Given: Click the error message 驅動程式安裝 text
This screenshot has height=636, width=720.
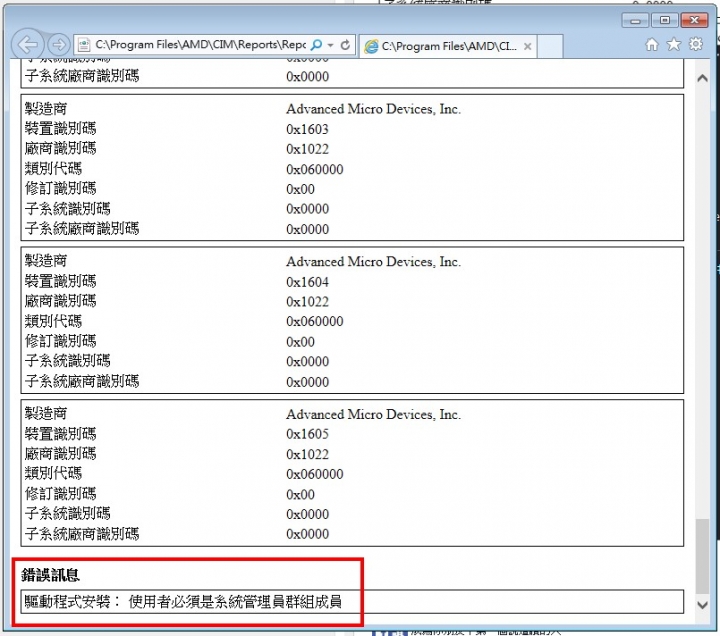Looking at the screenshot, I should 183,601.
